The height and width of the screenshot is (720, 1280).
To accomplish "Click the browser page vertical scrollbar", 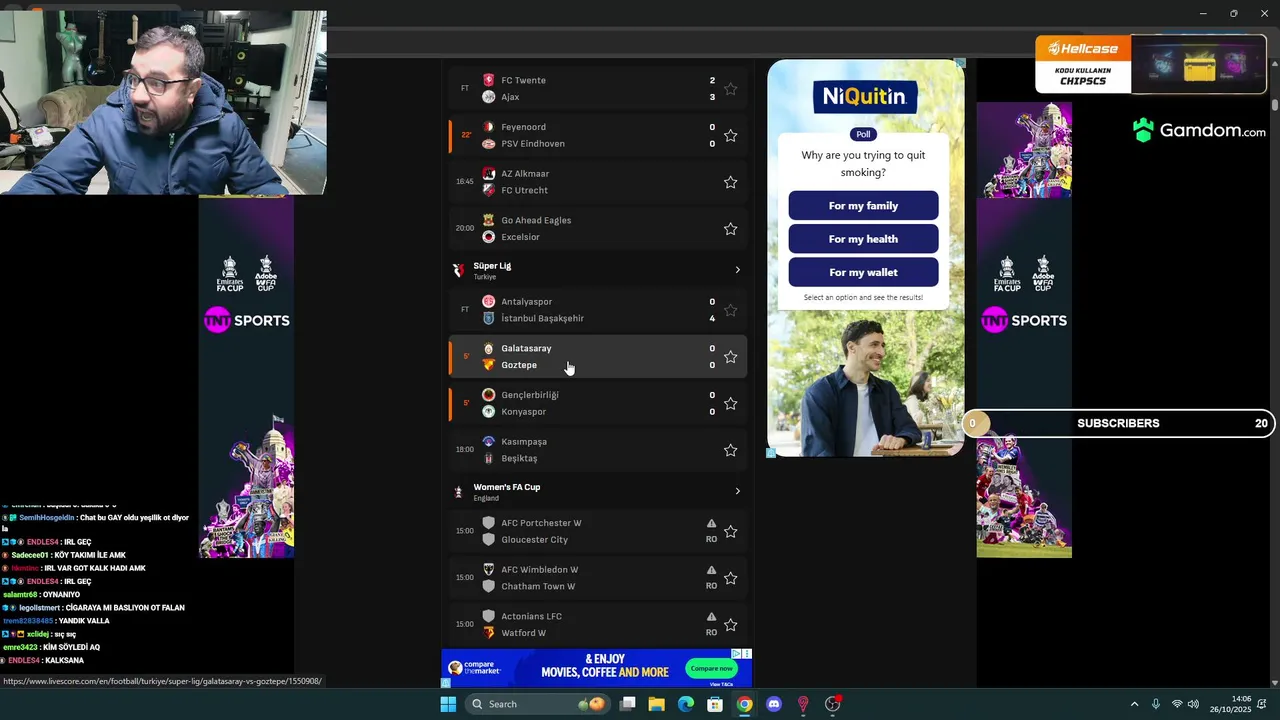I will [1275, 105].
